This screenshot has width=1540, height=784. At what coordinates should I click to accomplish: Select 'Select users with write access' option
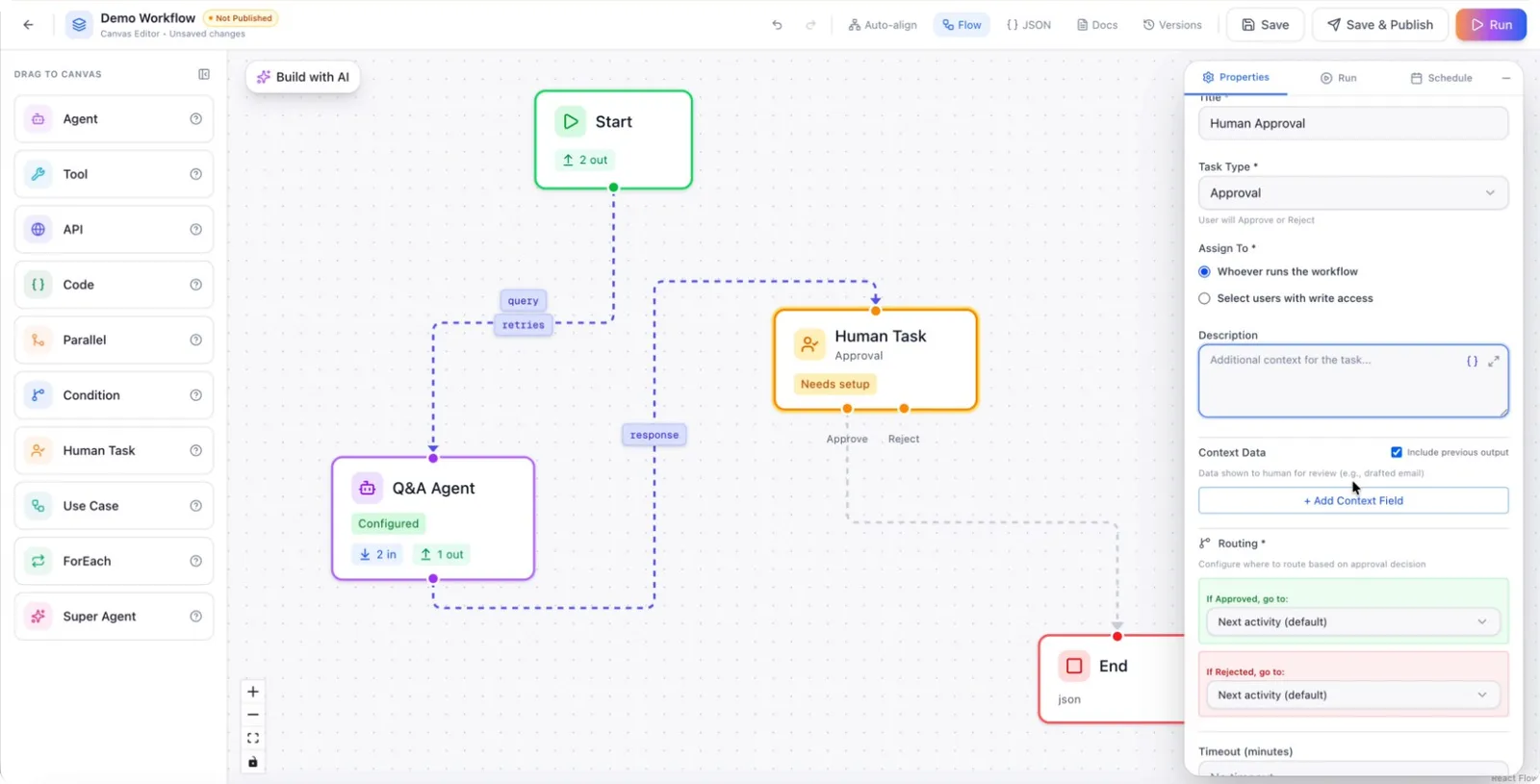click(1204, 299)
